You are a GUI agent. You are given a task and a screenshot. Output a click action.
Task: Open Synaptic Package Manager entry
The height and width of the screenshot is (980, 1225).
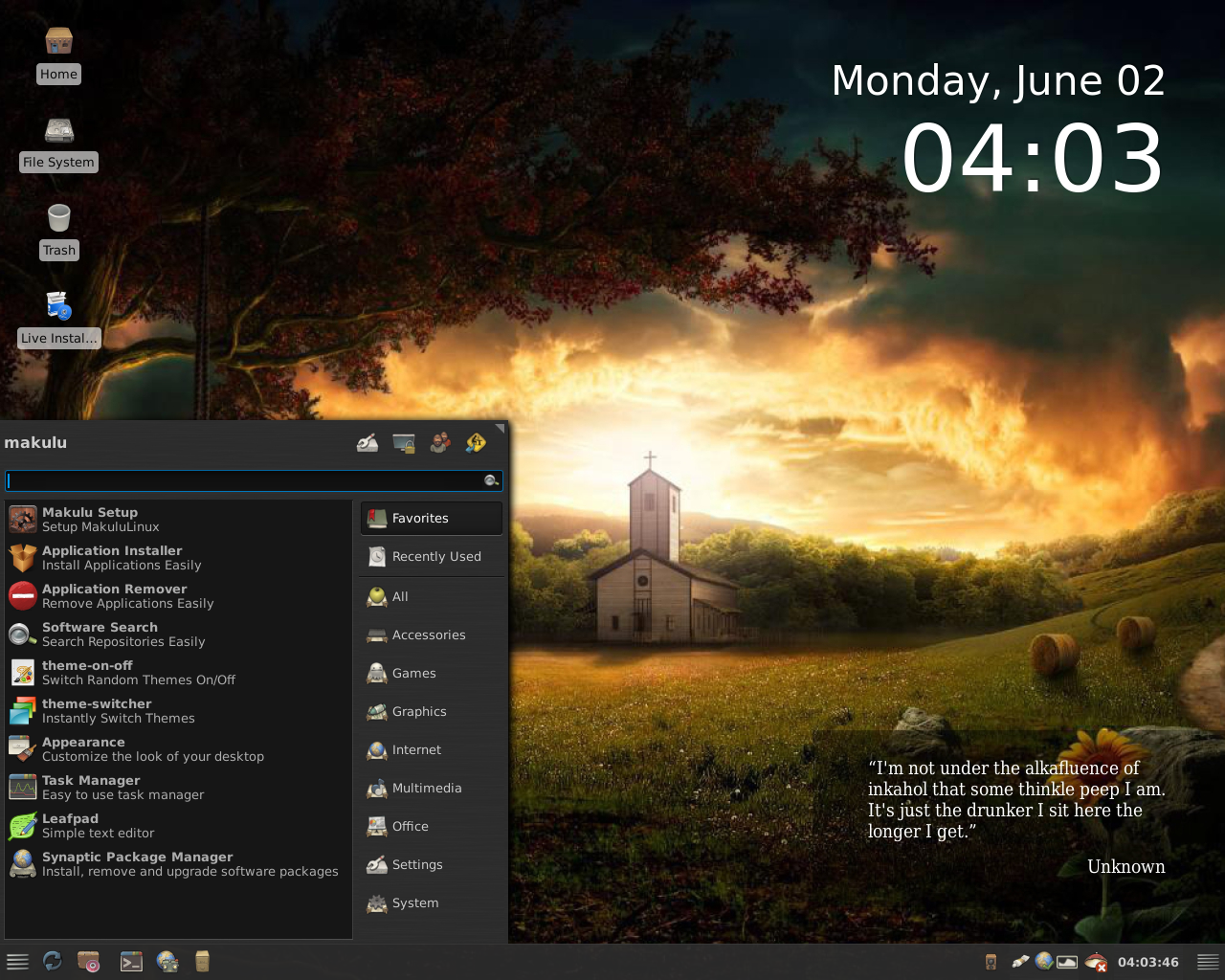point(179,864)
